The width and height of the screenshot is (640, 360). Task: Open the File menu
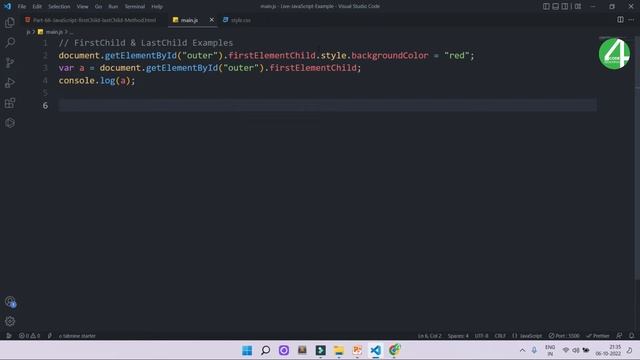pyautogui.click(x=22, y=7)
